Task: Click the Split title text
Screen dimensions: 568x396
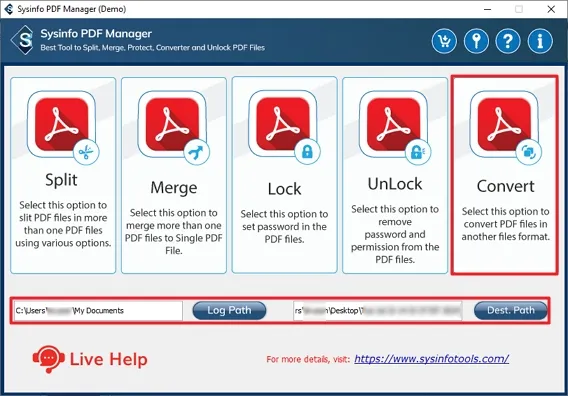Action: point(61,180)
